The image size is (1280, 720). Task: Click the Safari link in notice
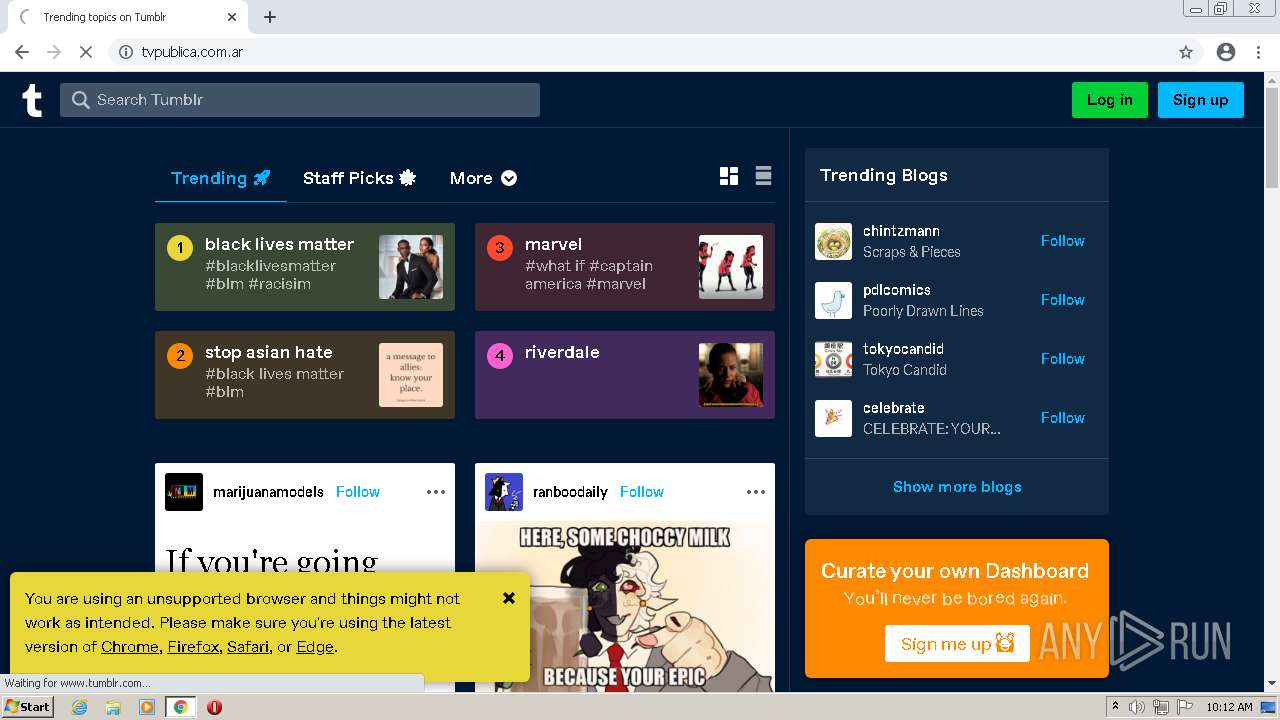247,647
